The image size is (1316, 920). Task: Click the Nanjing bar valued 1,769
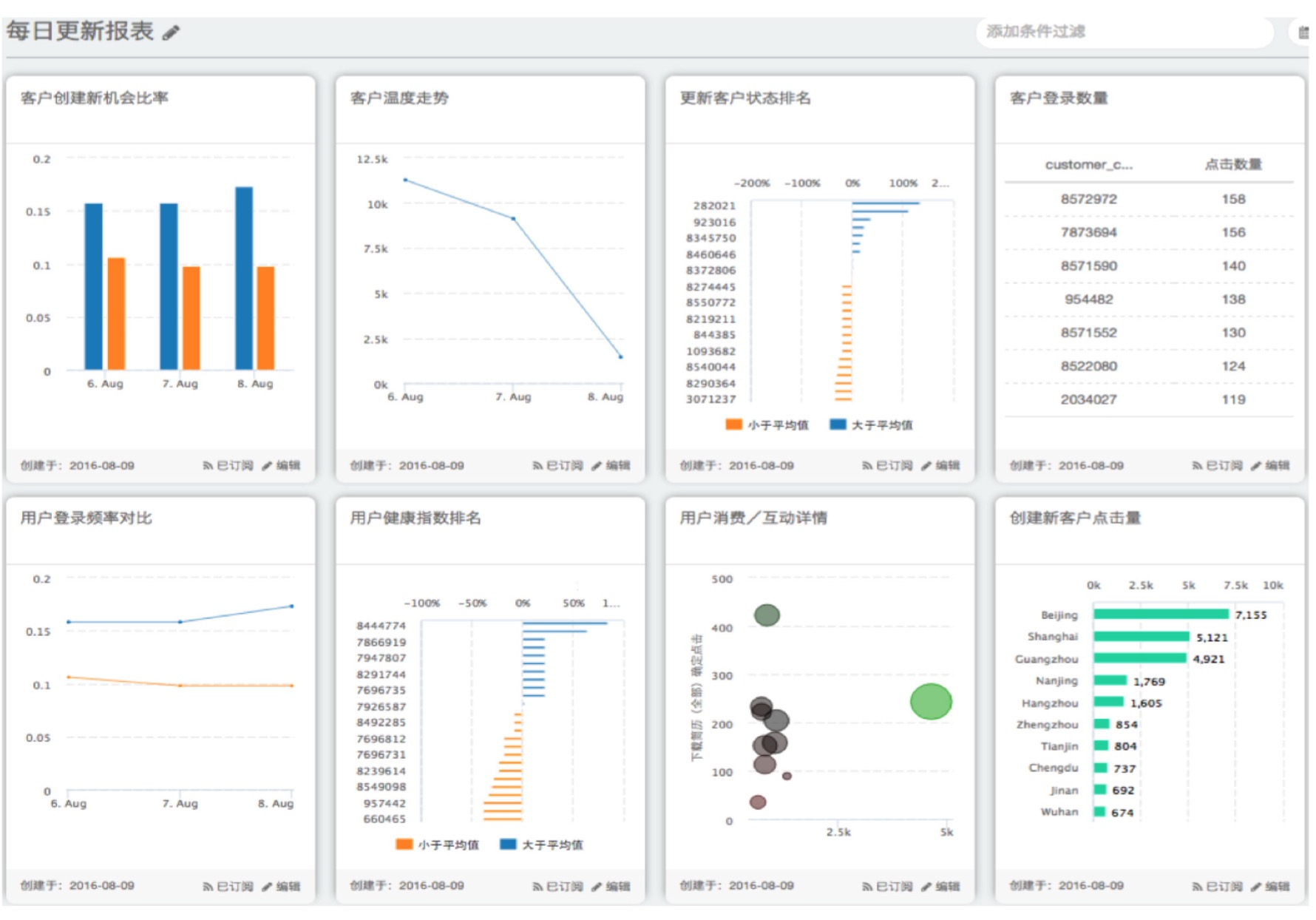(x=1110, y=680)
